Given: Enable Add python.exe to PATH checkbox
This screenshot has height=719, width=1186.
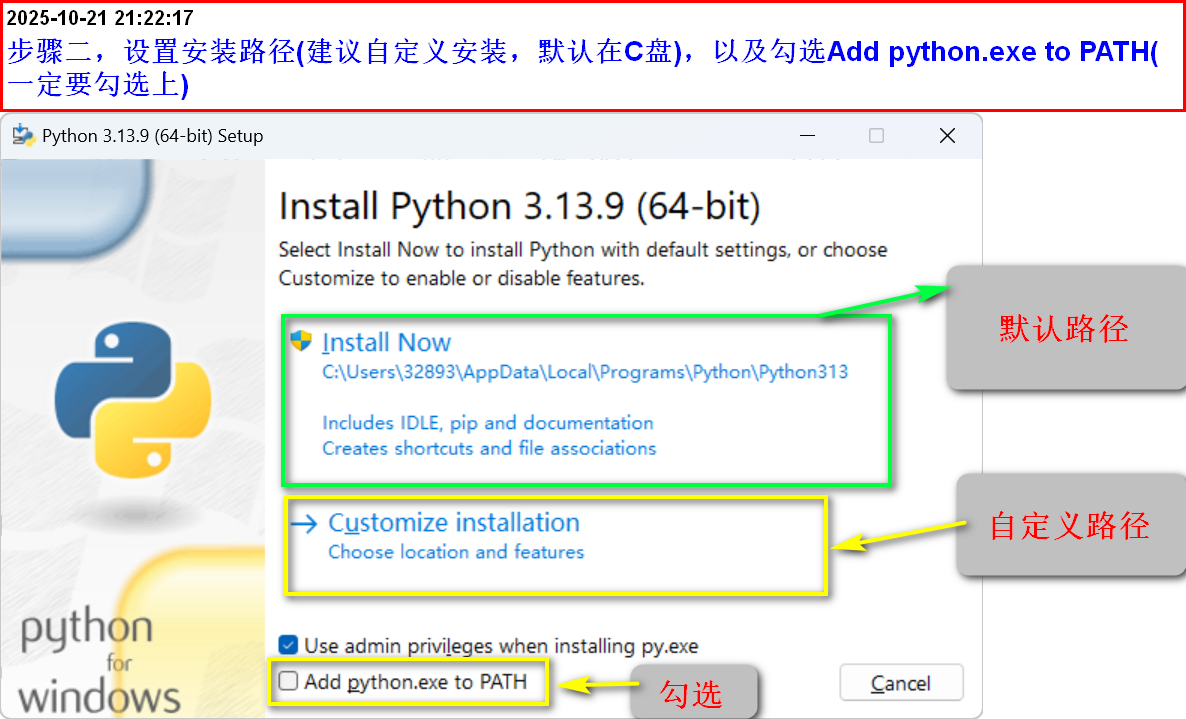Looking at the screenshot, I should coord(288,681).
